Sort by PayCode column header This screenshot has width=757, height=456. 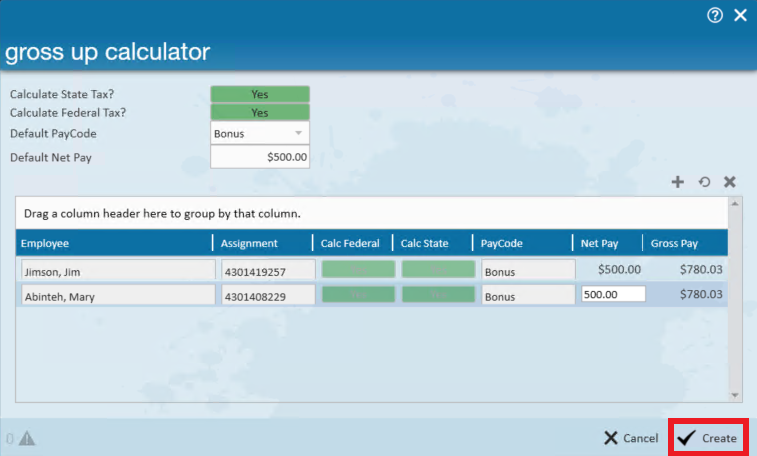coord(522,243)
